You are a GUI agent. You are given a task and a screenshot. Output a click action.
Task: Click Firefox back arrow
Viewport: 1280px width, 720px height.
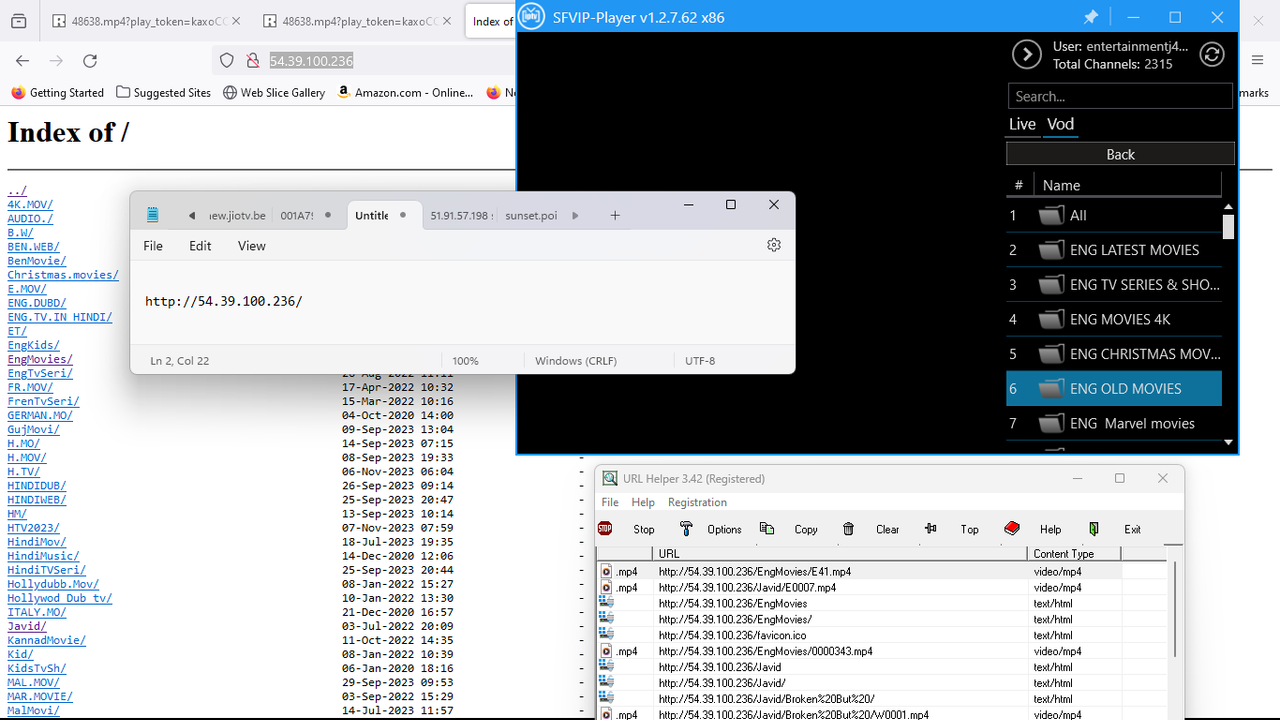click(23, 61)
